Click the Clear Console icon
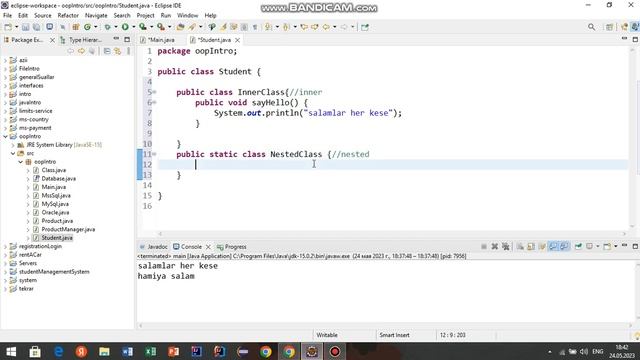The image size is (640, 360). (520, 247)
